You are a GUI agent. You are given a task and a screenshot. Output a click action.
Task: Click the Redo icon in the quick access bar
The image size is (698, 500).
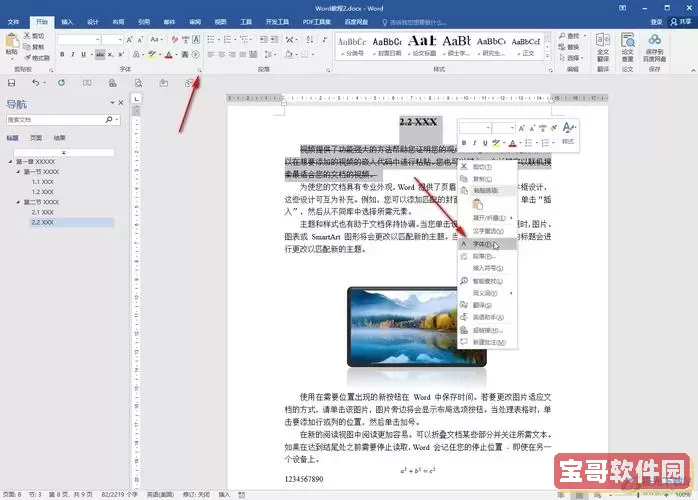[61, 83]
